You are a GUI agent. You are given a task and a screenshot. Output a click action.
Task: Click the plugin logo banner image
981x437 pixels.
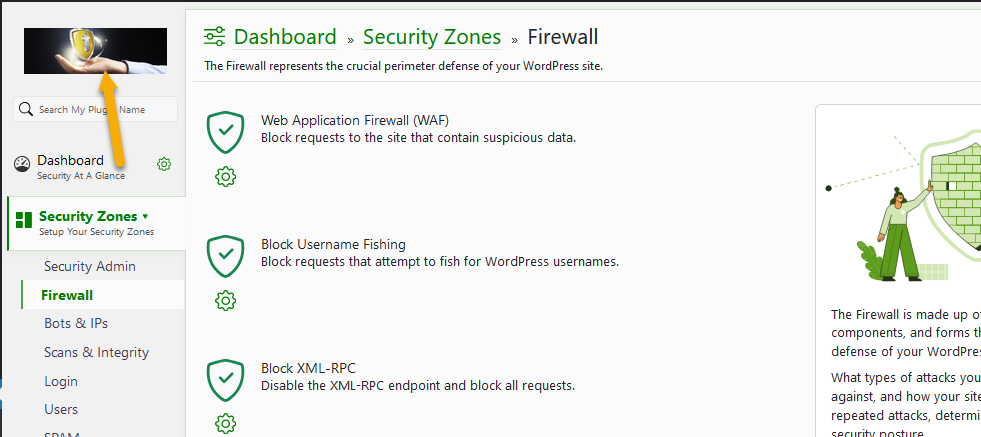coord(95,51)
